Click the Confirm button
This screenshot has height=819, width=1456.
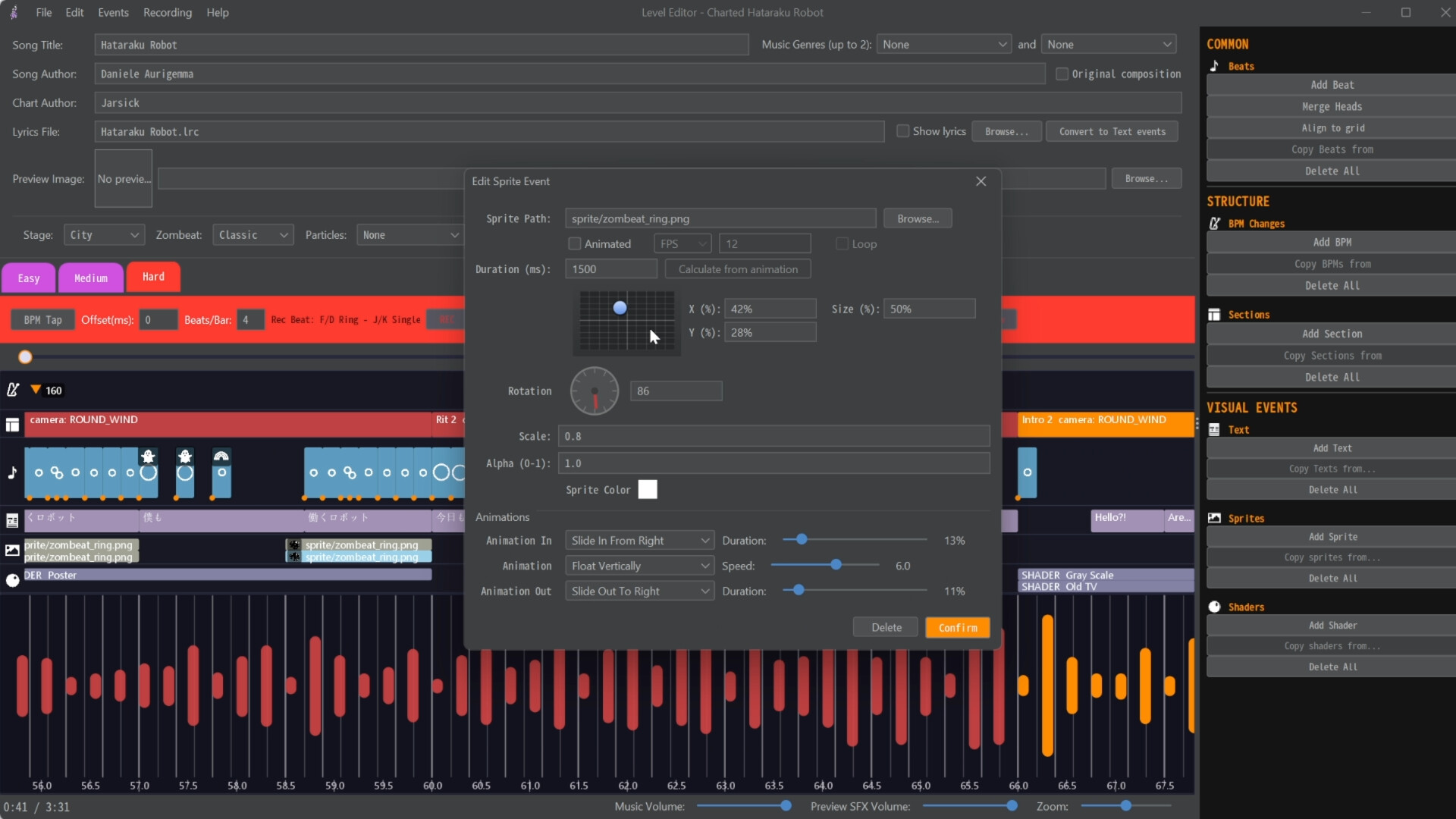click(958, 628)
